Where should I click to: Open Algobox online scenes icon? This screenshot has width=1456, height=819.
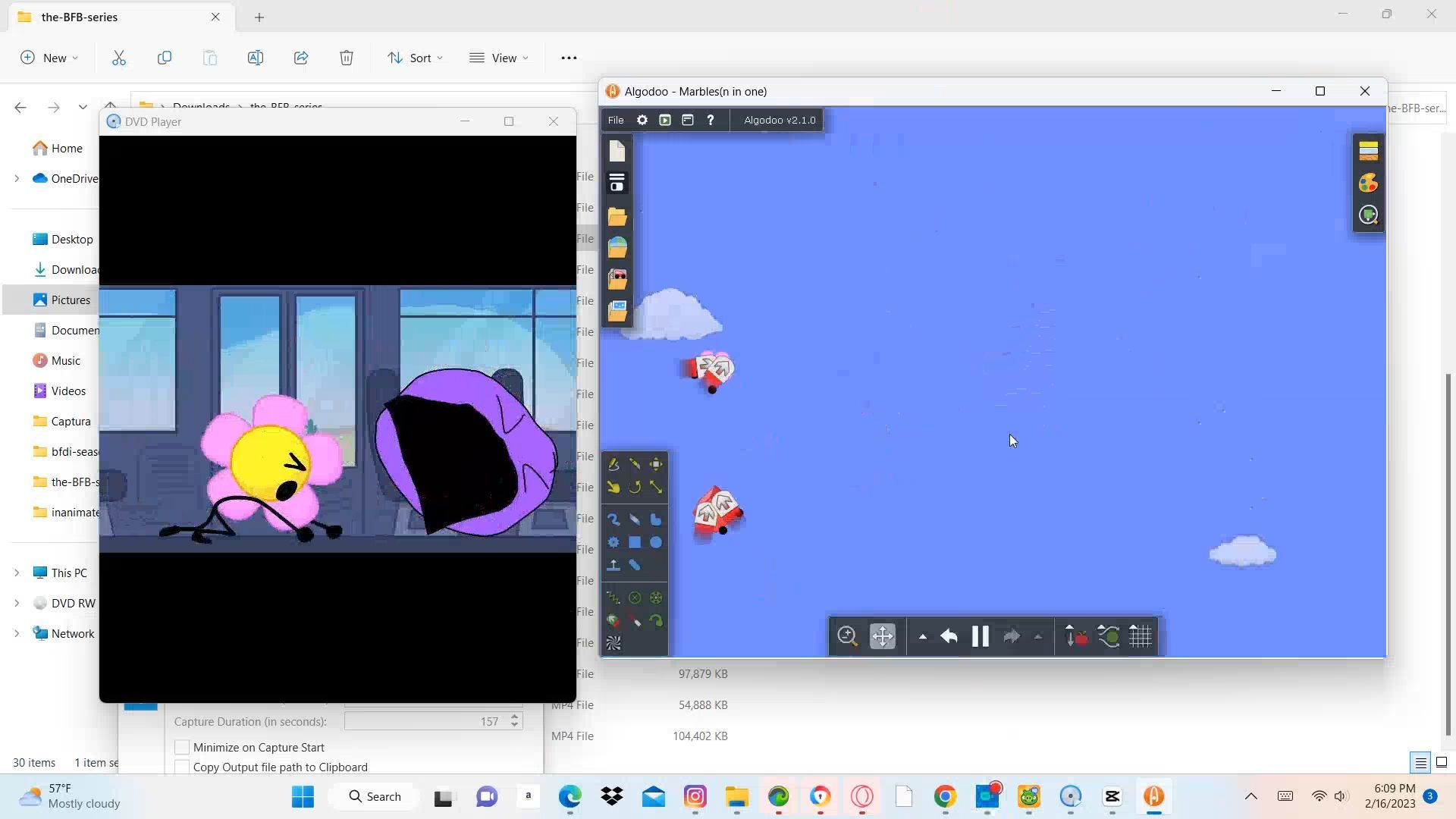click(617, 247)
